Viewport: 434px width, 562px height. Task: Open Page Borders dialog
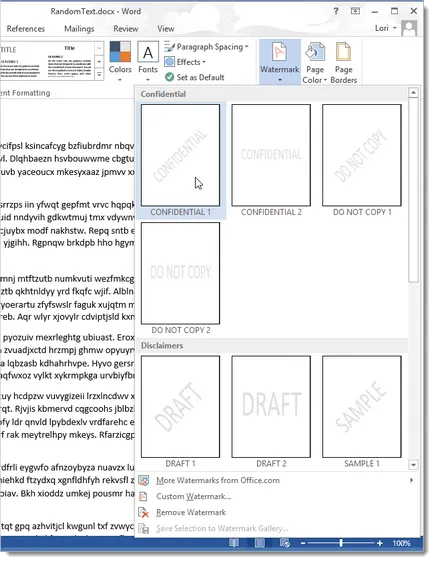[343, 63]
